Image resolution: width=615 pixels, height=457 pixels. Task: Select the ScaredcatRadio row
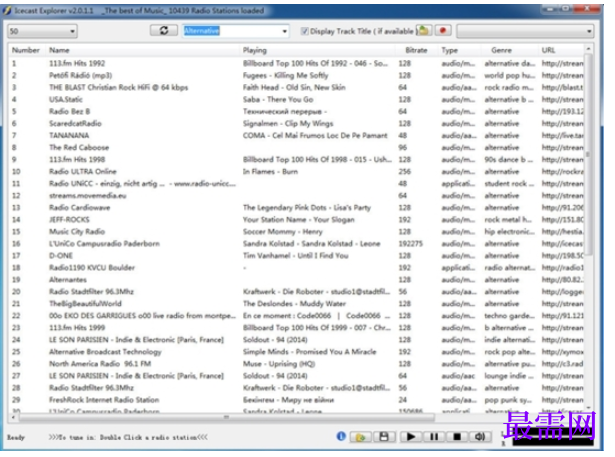(x=296, y=123)
